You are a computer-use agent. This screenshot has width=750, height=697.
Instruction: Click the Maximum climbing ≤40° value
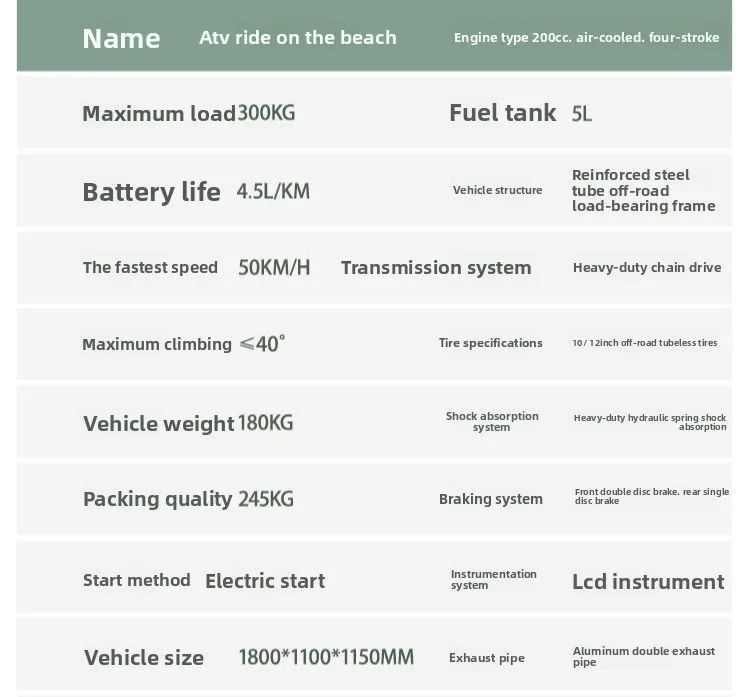(x=262, y=343)
